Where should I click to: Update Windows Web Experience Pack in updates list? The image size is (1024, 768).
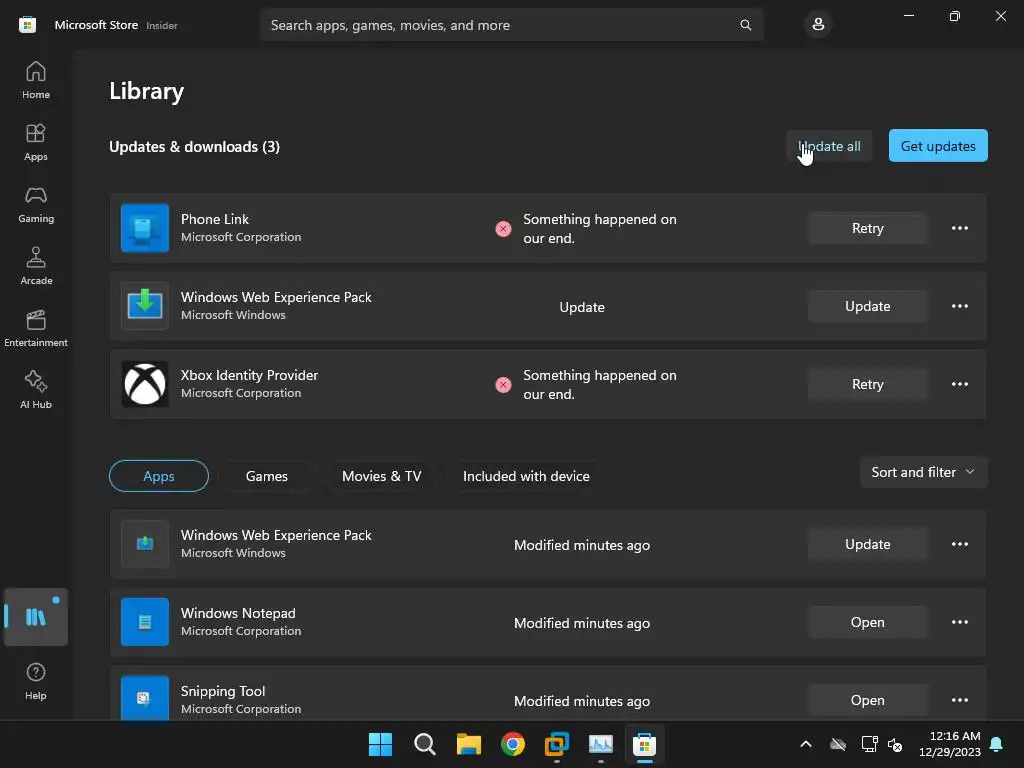pos(867,306)
